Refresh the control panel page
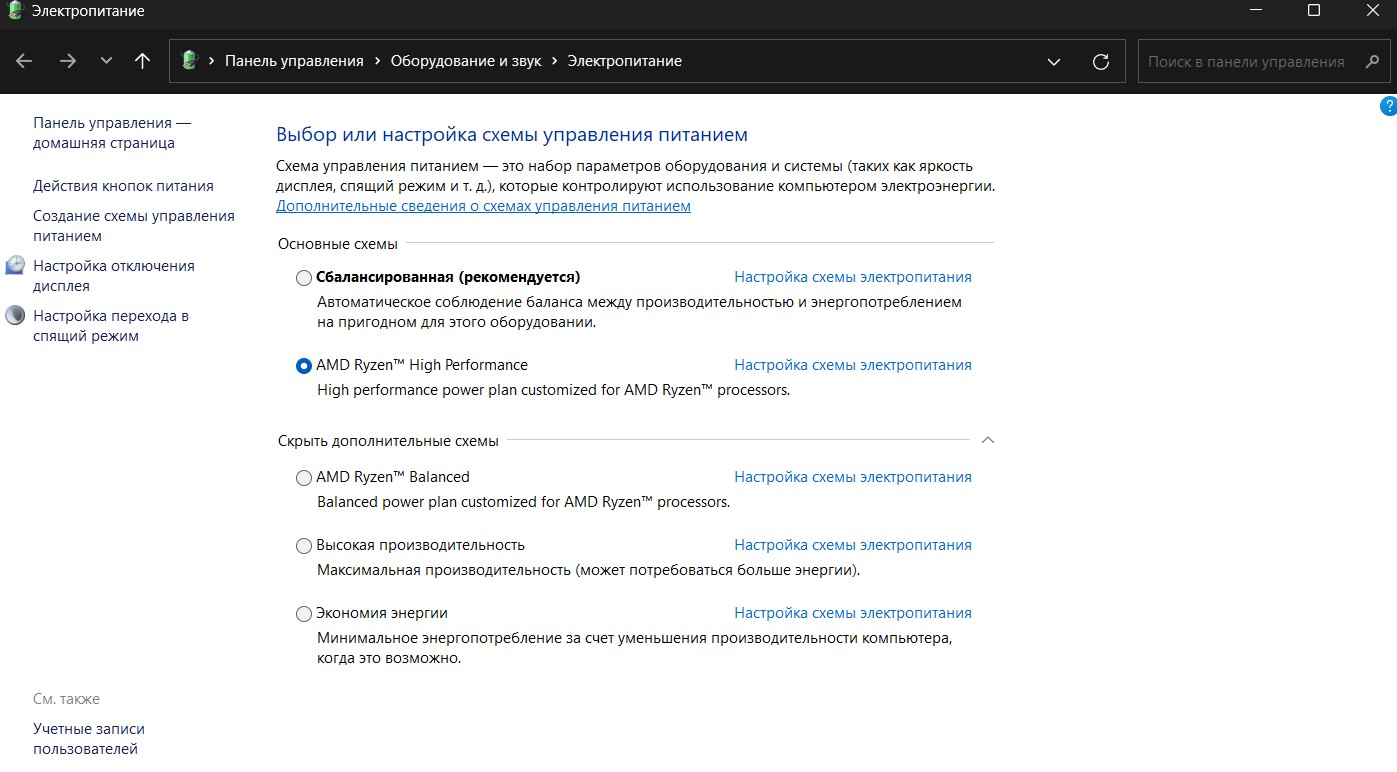The height and width of the screenshot is (772, 1397). [1101, 61]
